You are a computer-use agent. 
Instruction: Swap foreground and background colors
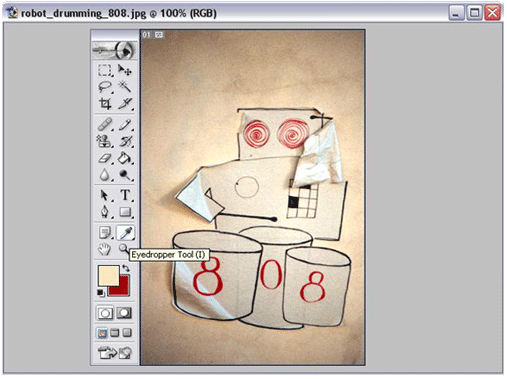pos(126,268)
